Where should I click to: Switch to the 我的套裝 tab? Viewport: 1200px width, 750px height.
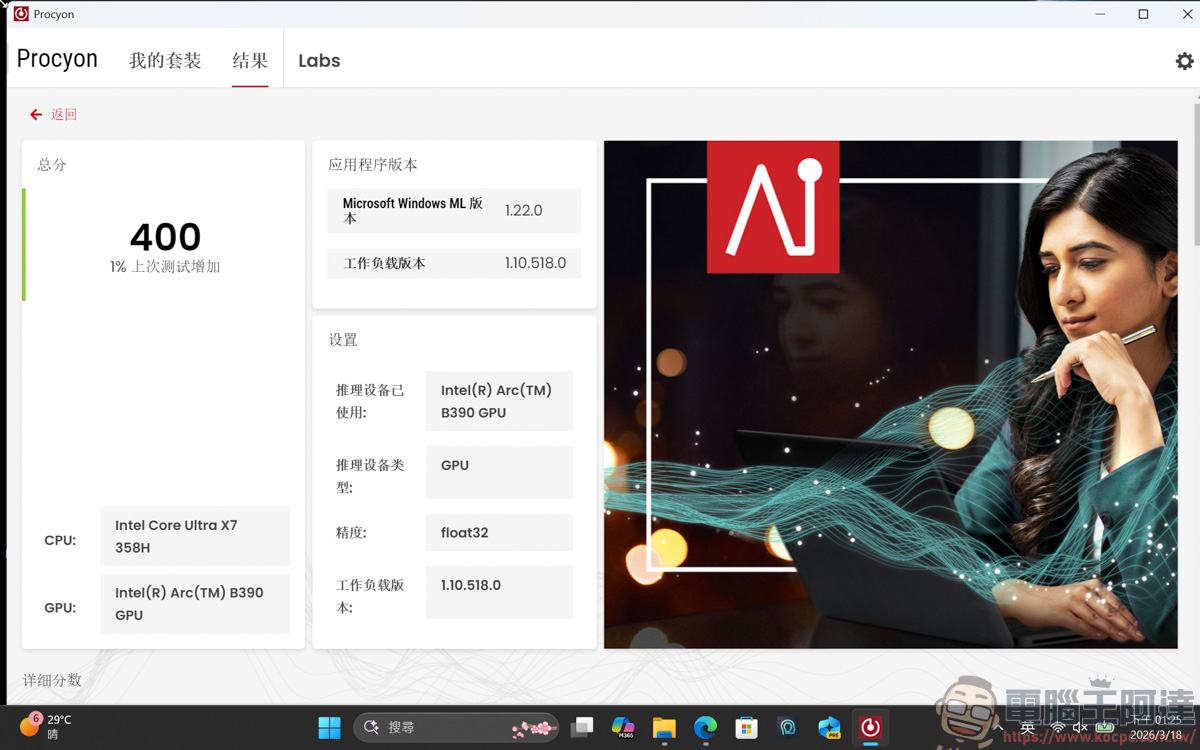[165, 60]
